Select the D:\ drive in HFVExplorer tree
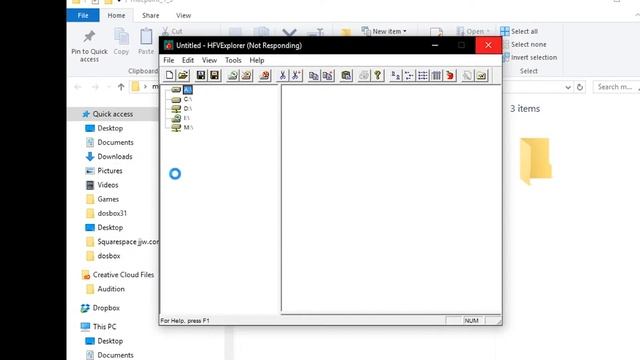The height and width of the screenshot is (360, 640). tap(188, 109)
